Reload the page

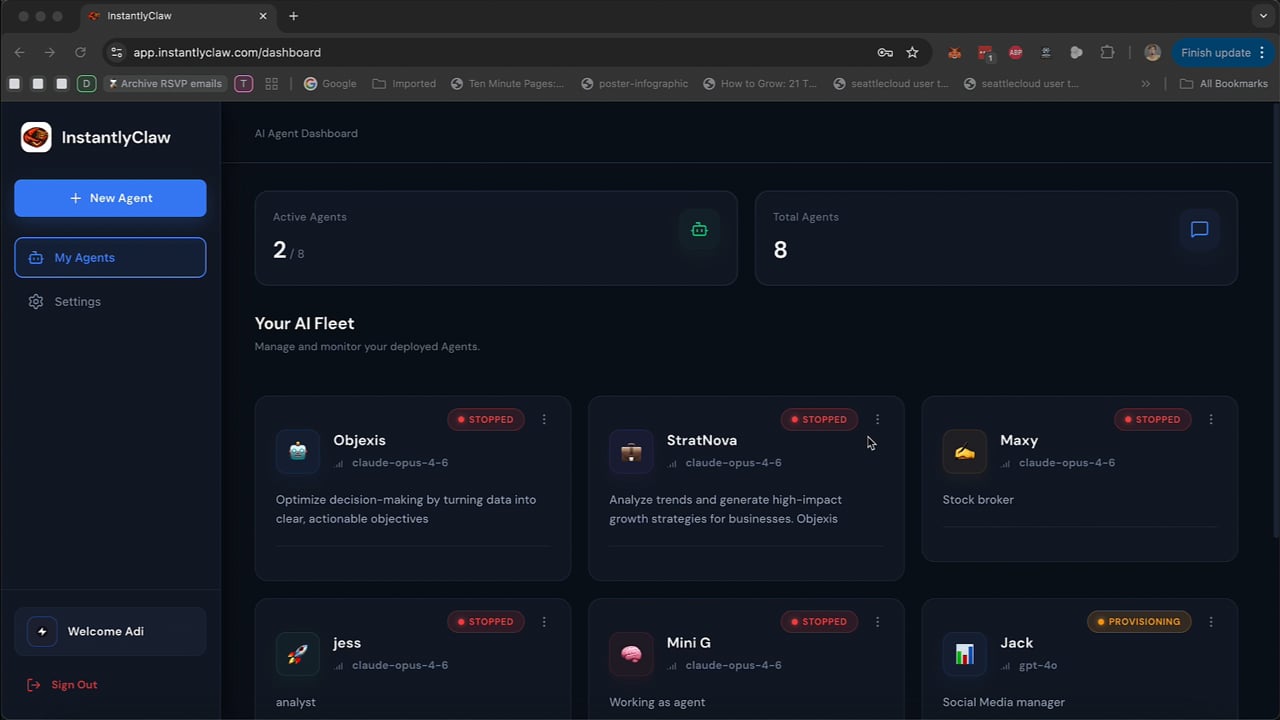point(80,52)
